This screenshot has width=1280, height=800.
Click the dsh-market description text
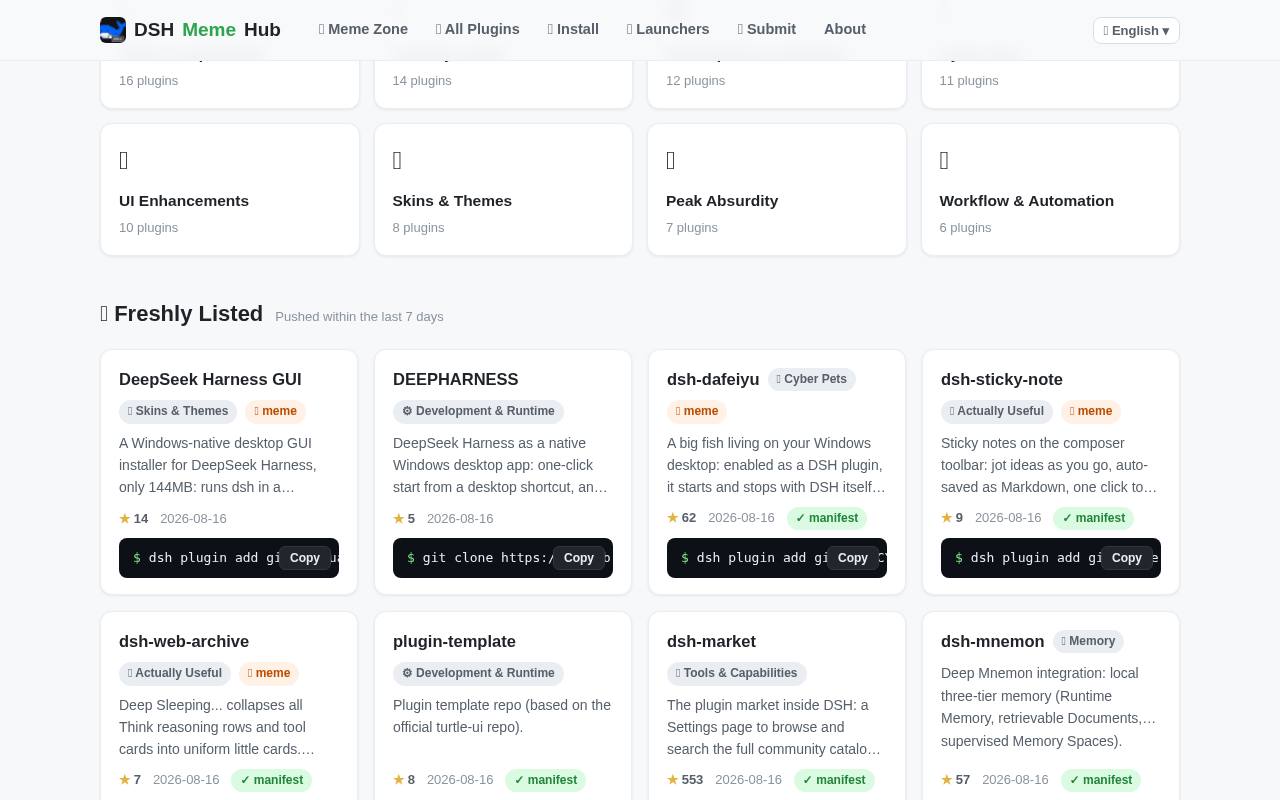777,727
